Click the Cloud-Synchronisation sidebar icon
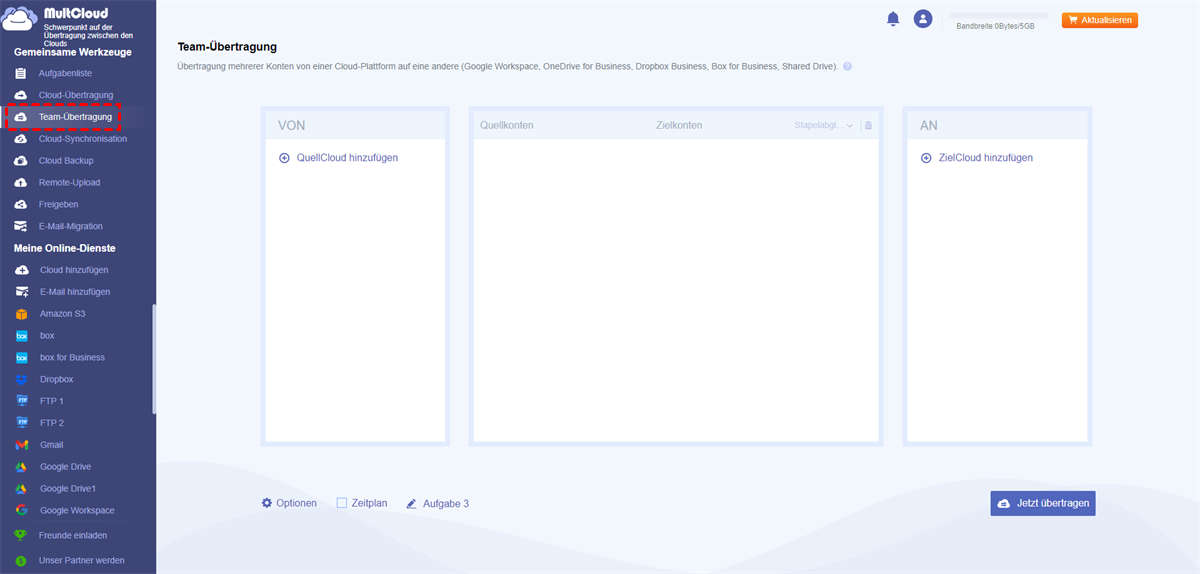 pyautogui.click(x=21, y=139)
